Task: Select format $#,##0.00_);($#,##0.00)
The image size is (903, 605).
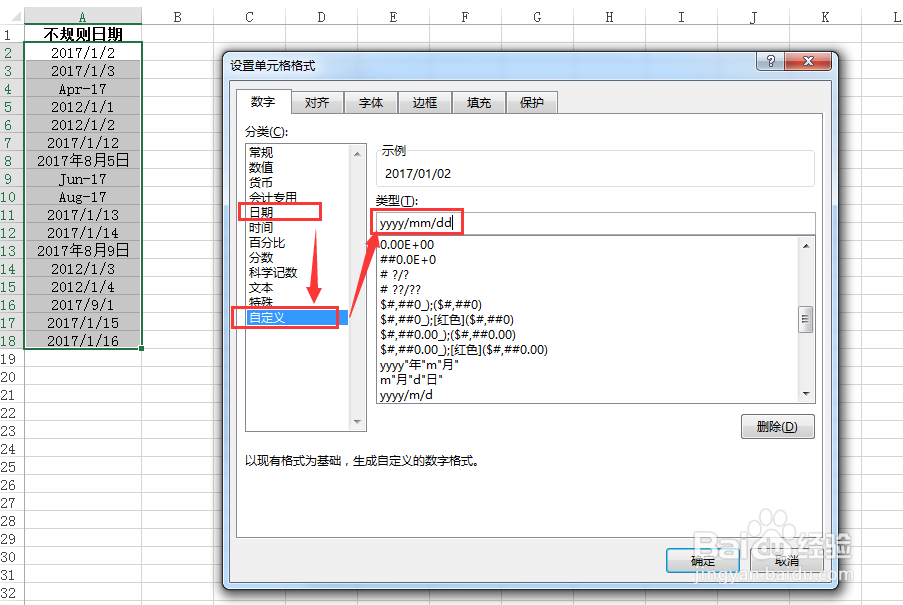Action: tap(448, 334)
